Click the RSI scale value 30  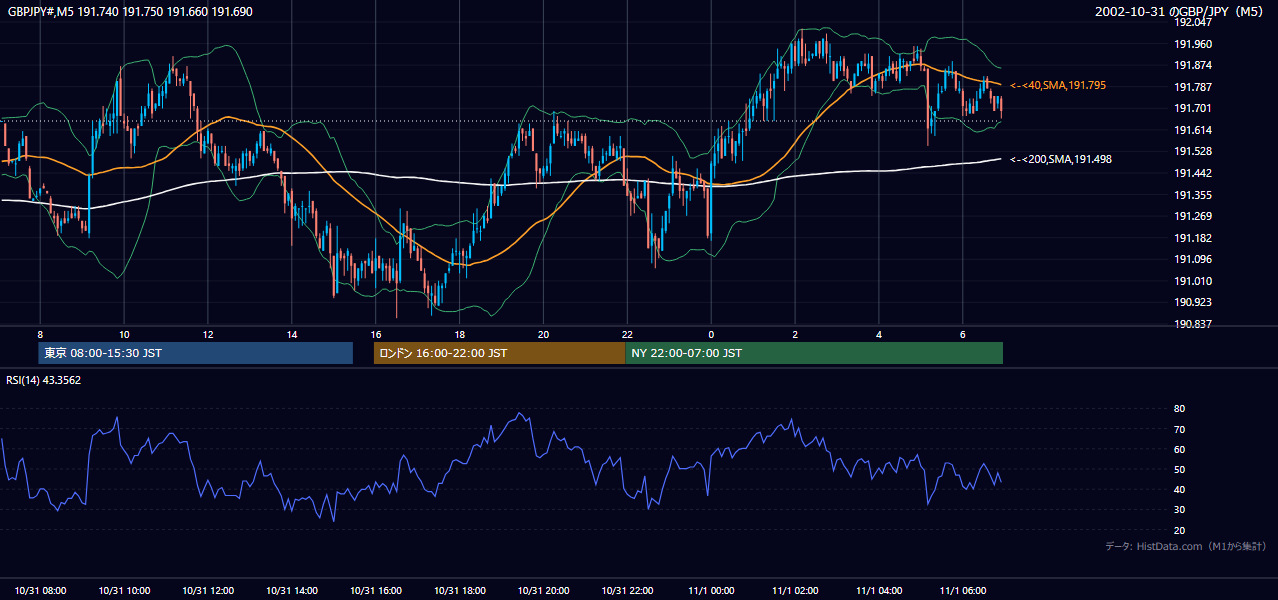[1180, 510]
